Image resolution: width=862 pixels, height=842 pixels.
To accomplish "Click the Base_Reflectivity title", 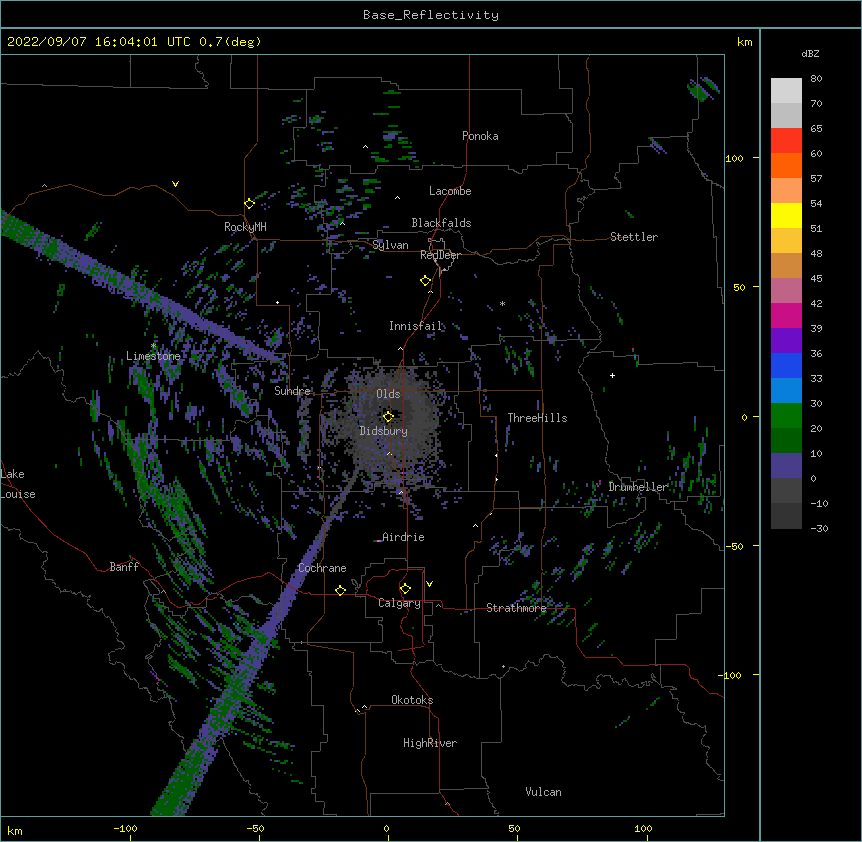I will pyautogui.click(x=431, y=15).
